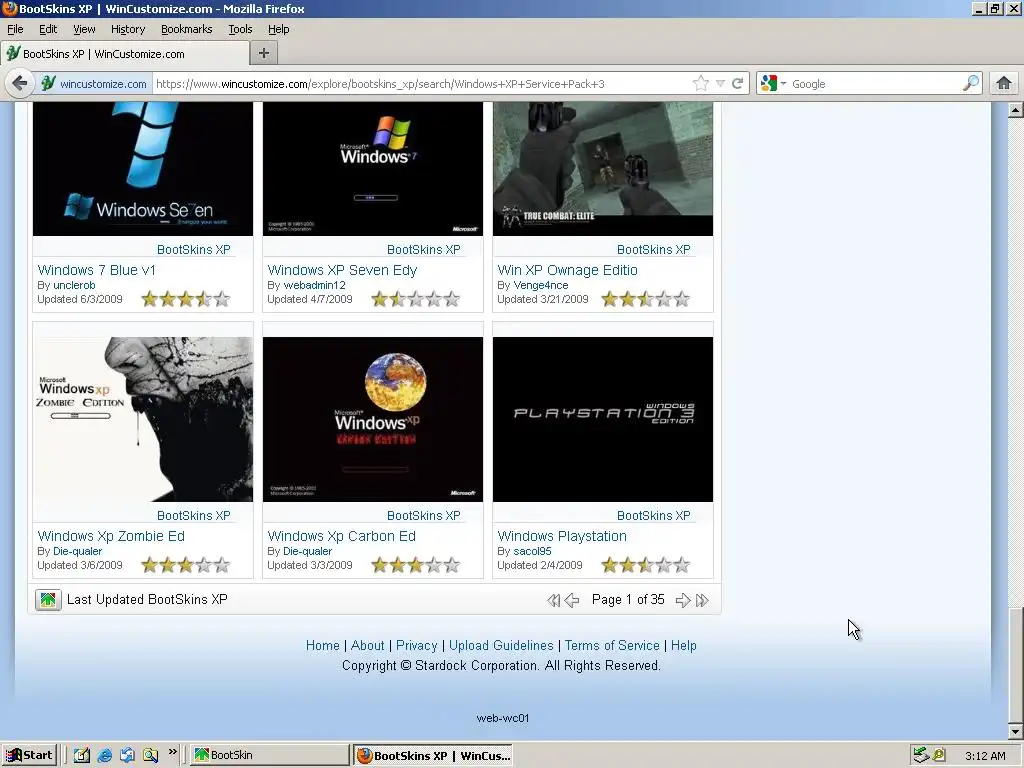View author sacol95's profile
This screenshot has height=768, width=1024.
point(532,551)
